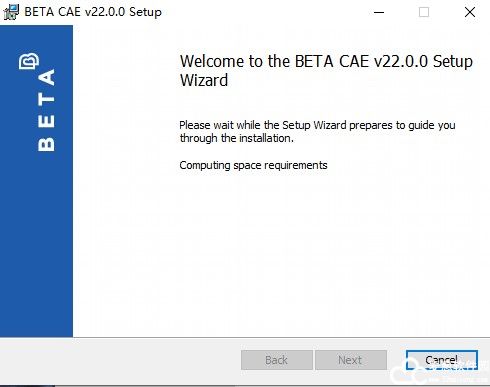Click the word Wizard in the heading

204,80
